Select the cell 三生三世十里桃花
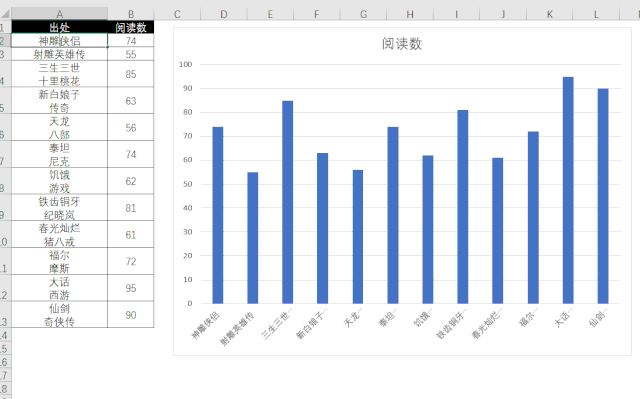This screenshot has height=399, width=640. tap(59, 74)
